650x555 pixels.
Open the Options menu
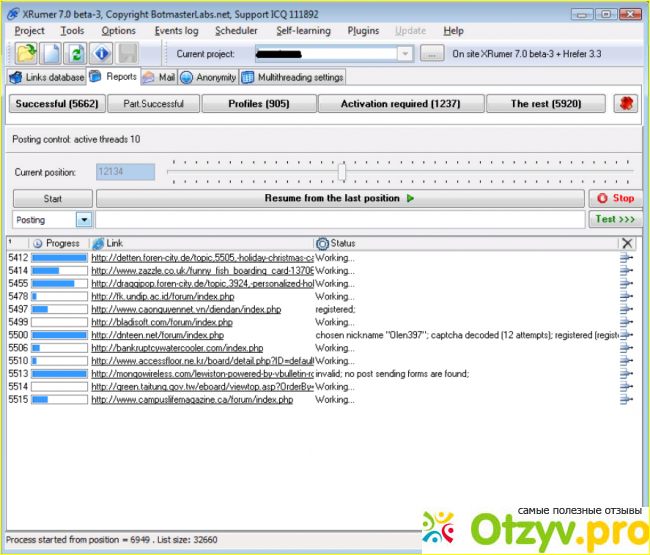coord(119,31)
